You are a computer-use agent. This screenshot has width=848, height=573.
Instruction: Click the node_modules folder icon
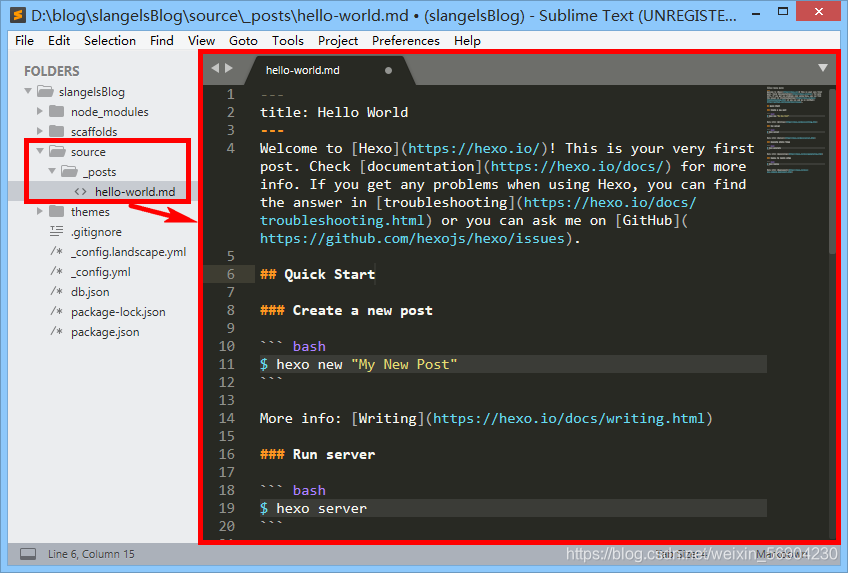56,111
